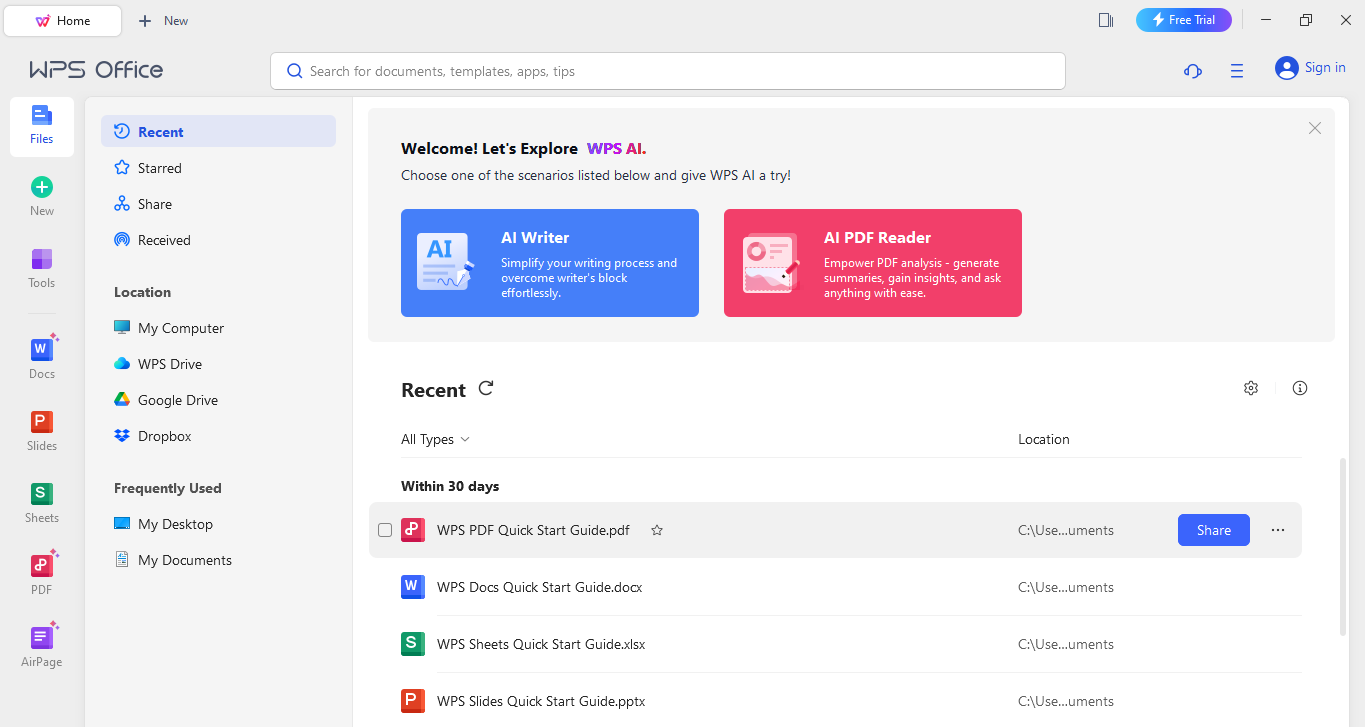
Task: Open WPS Docs Quick Start Guide.docx
Action: point(539,587)
